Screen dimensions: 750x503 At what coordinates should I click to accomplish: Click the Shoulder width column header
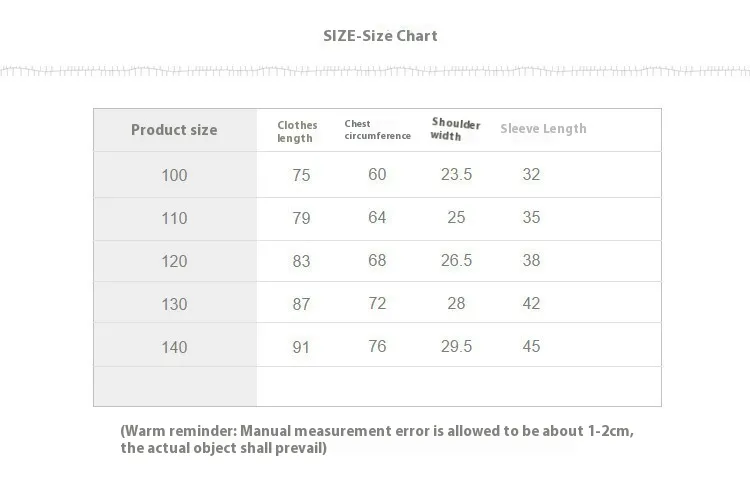coord(455,129)
